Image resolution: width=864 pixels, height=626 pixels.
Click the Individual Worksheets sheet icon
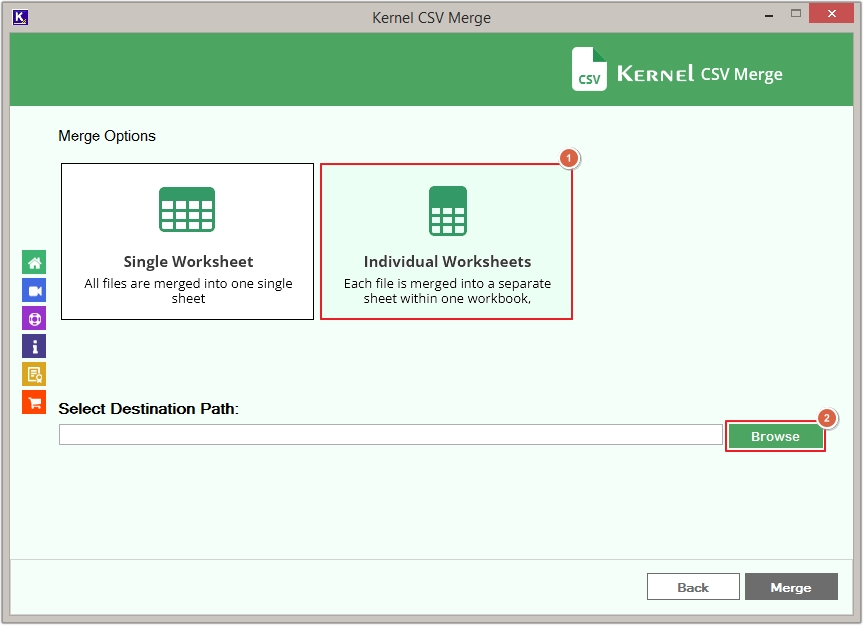click(x=448, y=211)
